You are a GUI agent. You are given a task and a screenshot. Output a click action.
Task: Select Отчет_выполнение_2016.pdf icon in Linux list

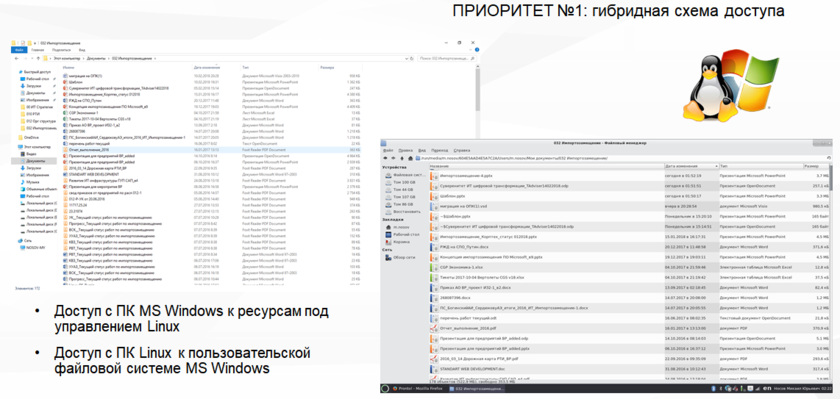click(x=434, y=328)
